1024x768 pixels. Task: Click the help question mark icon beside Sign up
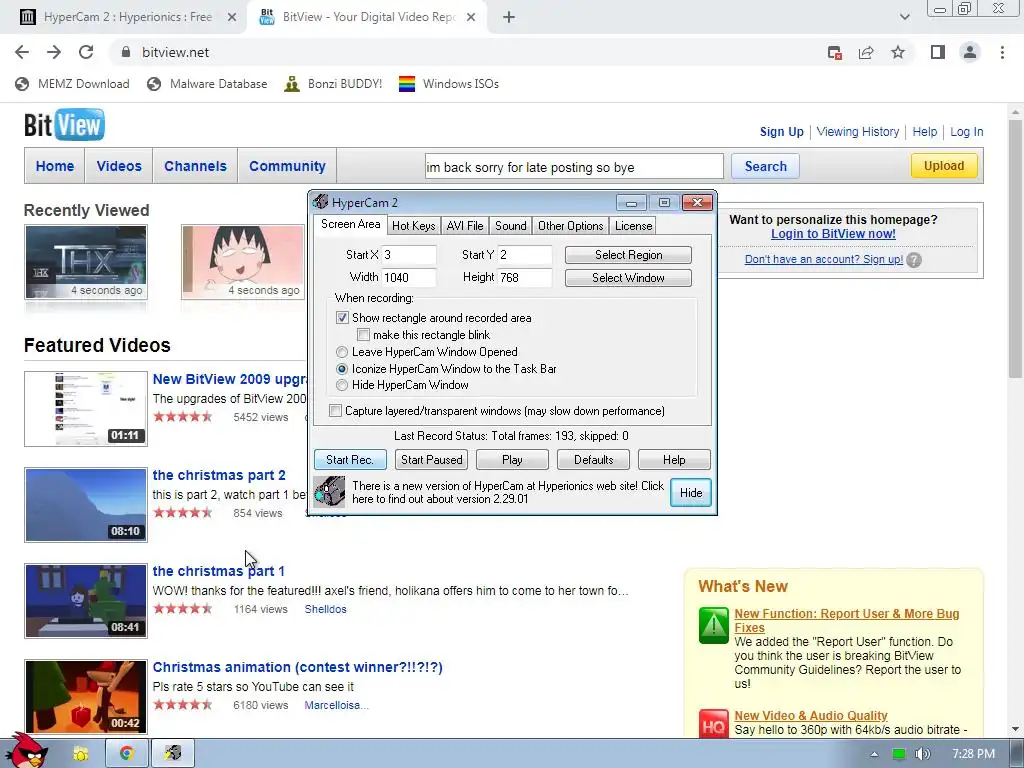click(x=914, y=260)
